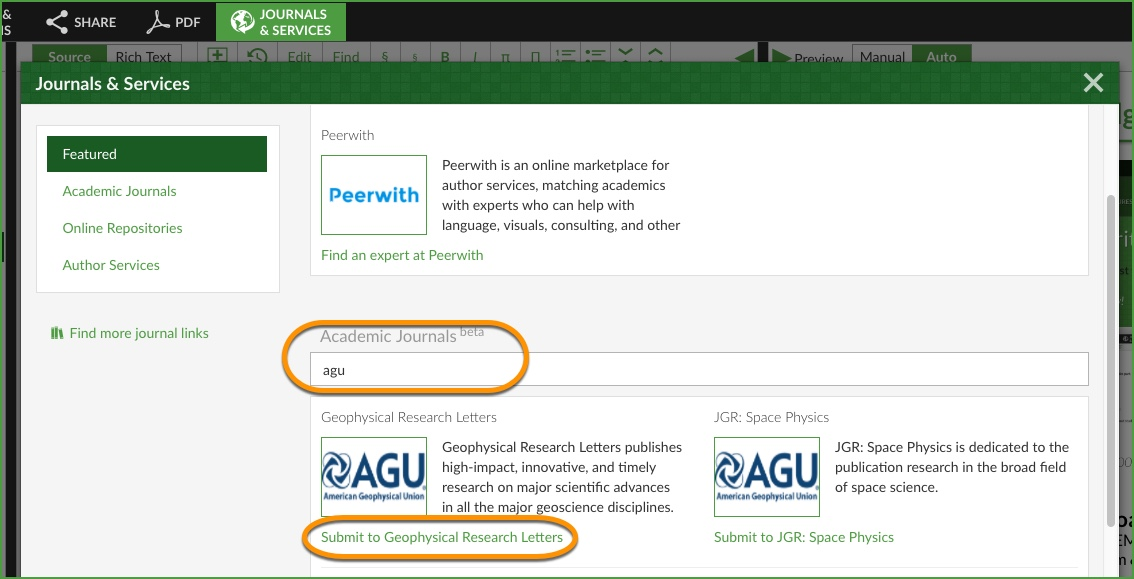This screenshot has width=1134, height=579.
Task: Follow Find an expert at Peerwith link
Action: (402, 254)
